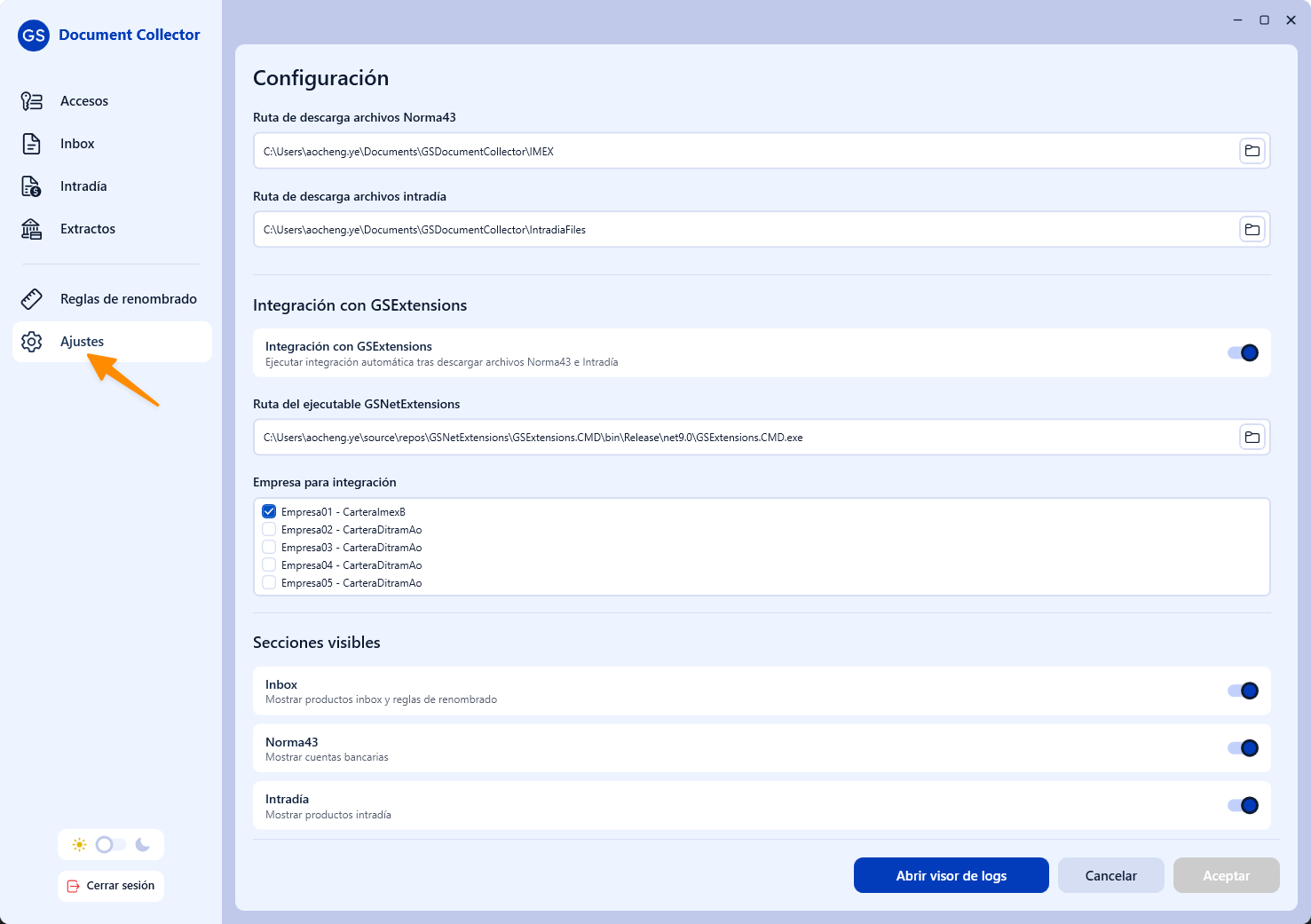Check Empresa05 - CarteraDitramAo
This screenshot has width=1311, height=924.
(269, 582)
